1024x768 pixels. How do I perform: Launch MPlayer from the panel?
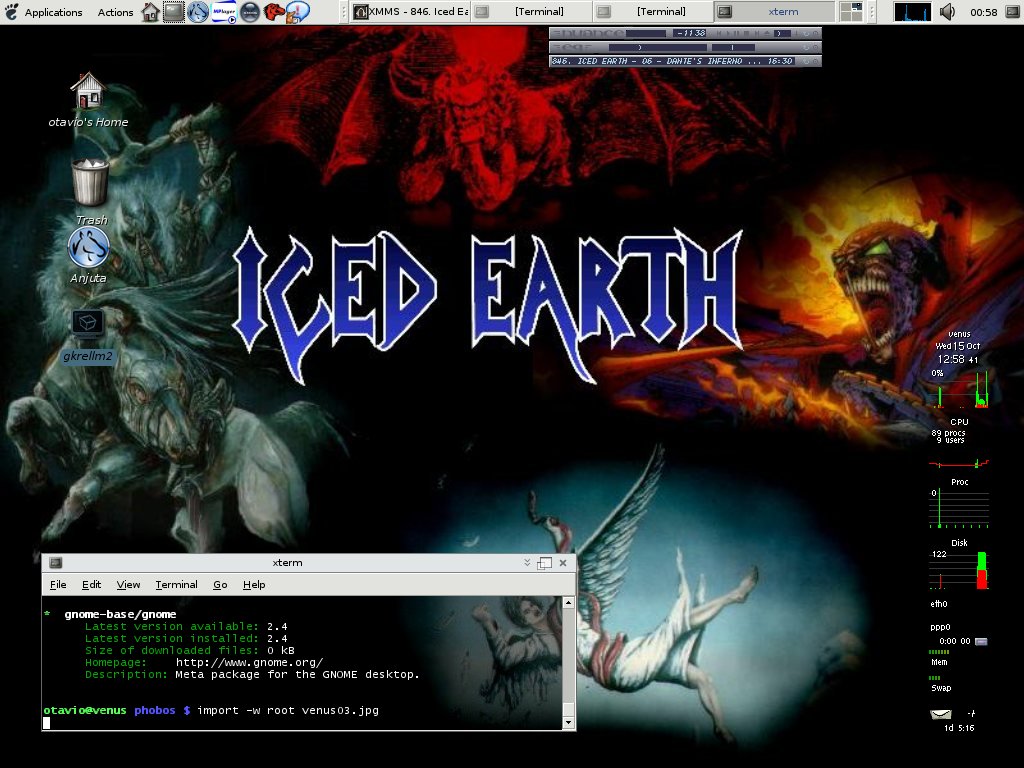coord(224,12)
